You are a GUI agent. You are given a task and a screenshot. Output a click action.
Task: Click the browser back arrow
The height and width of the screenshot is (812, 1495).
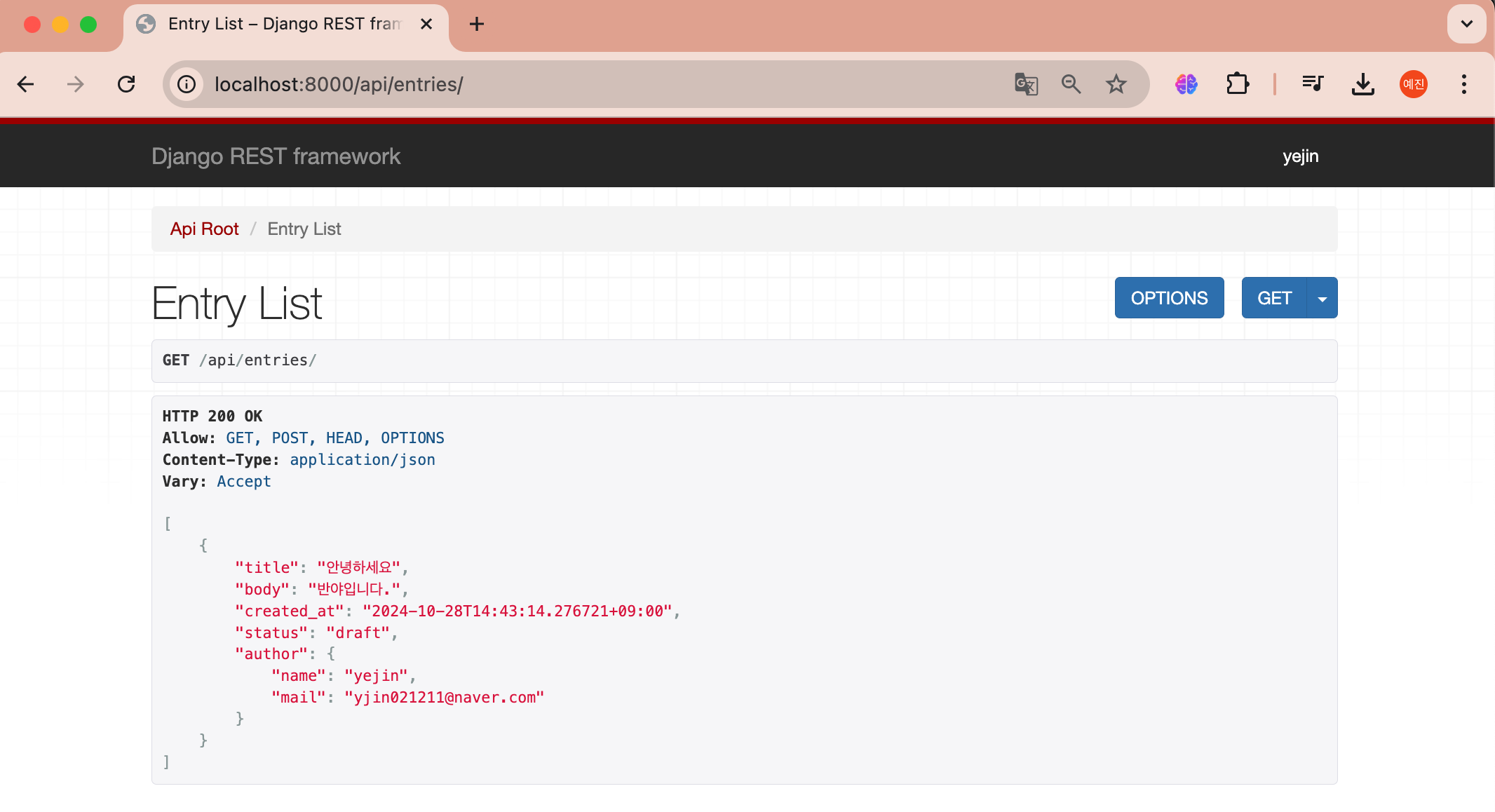26,85
